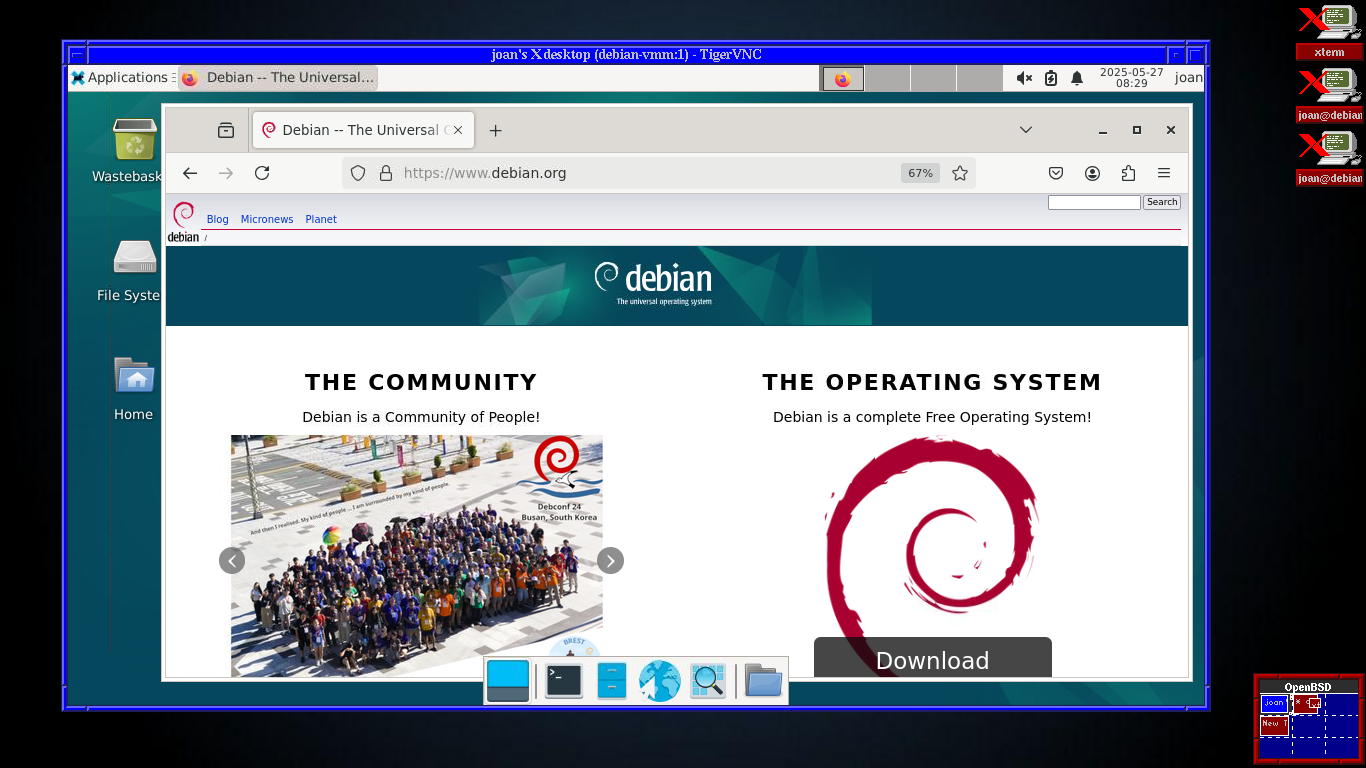Click the OpenBSD pager title
The image size is (1366, 768).
click(1308, 687)
